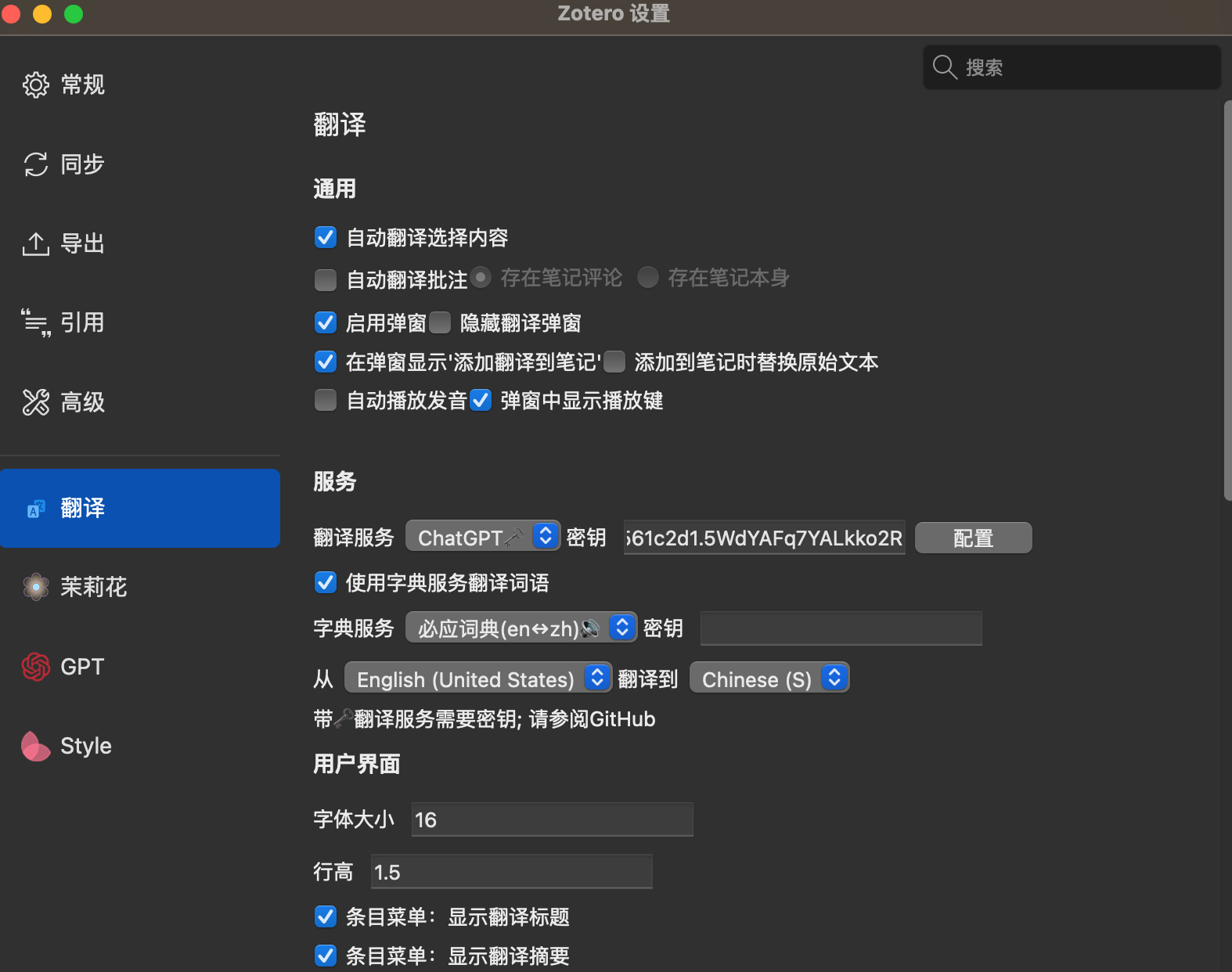Viewport: 1232px width, 972px height.
Task: Click the 带翻译服务需要密钥; 请参阅GitHub note
Action: click(x=485, y=719)
